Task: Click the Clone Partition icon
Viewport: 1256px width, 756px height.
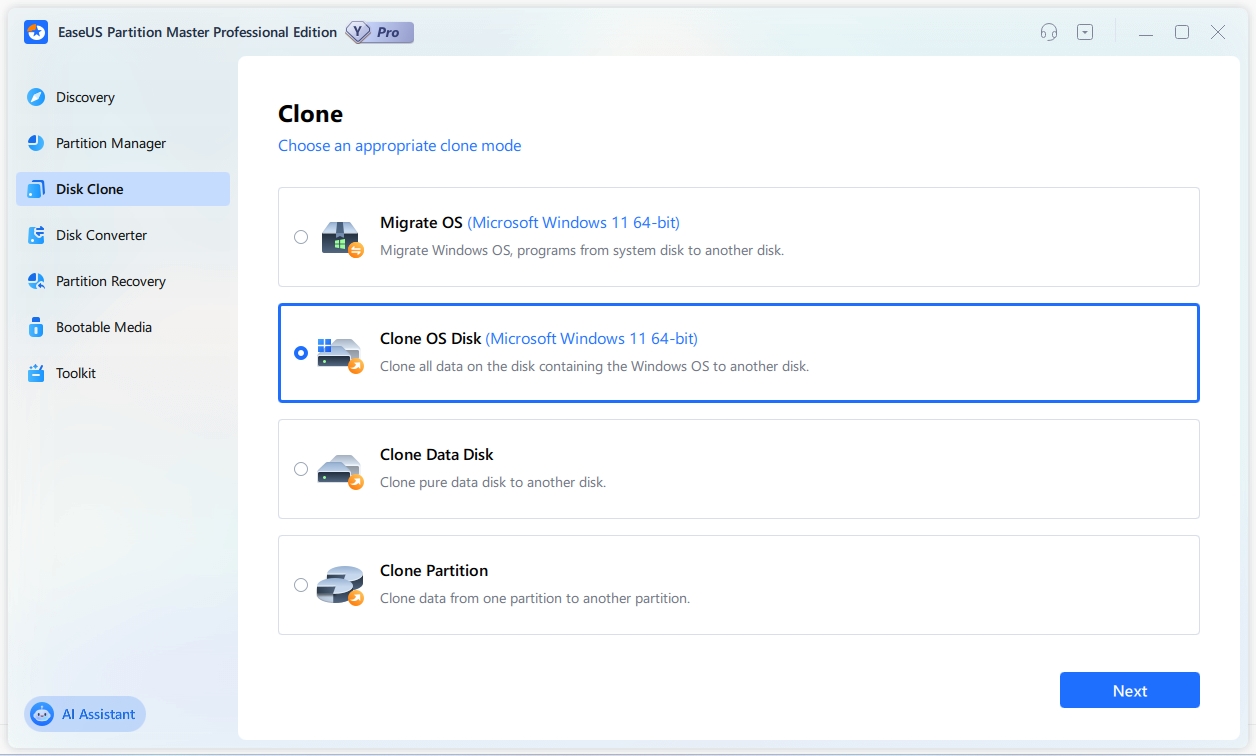Action: pyautogui.click(x=341, y=586)
